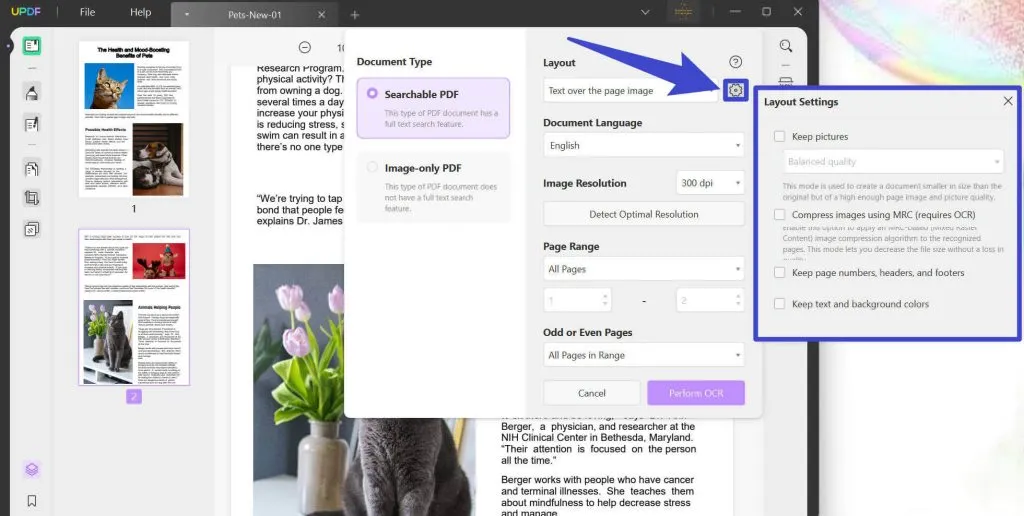Click the Perform OCR button
Image resolution: width=1024 pixels, height=516 pixels.
696,393
